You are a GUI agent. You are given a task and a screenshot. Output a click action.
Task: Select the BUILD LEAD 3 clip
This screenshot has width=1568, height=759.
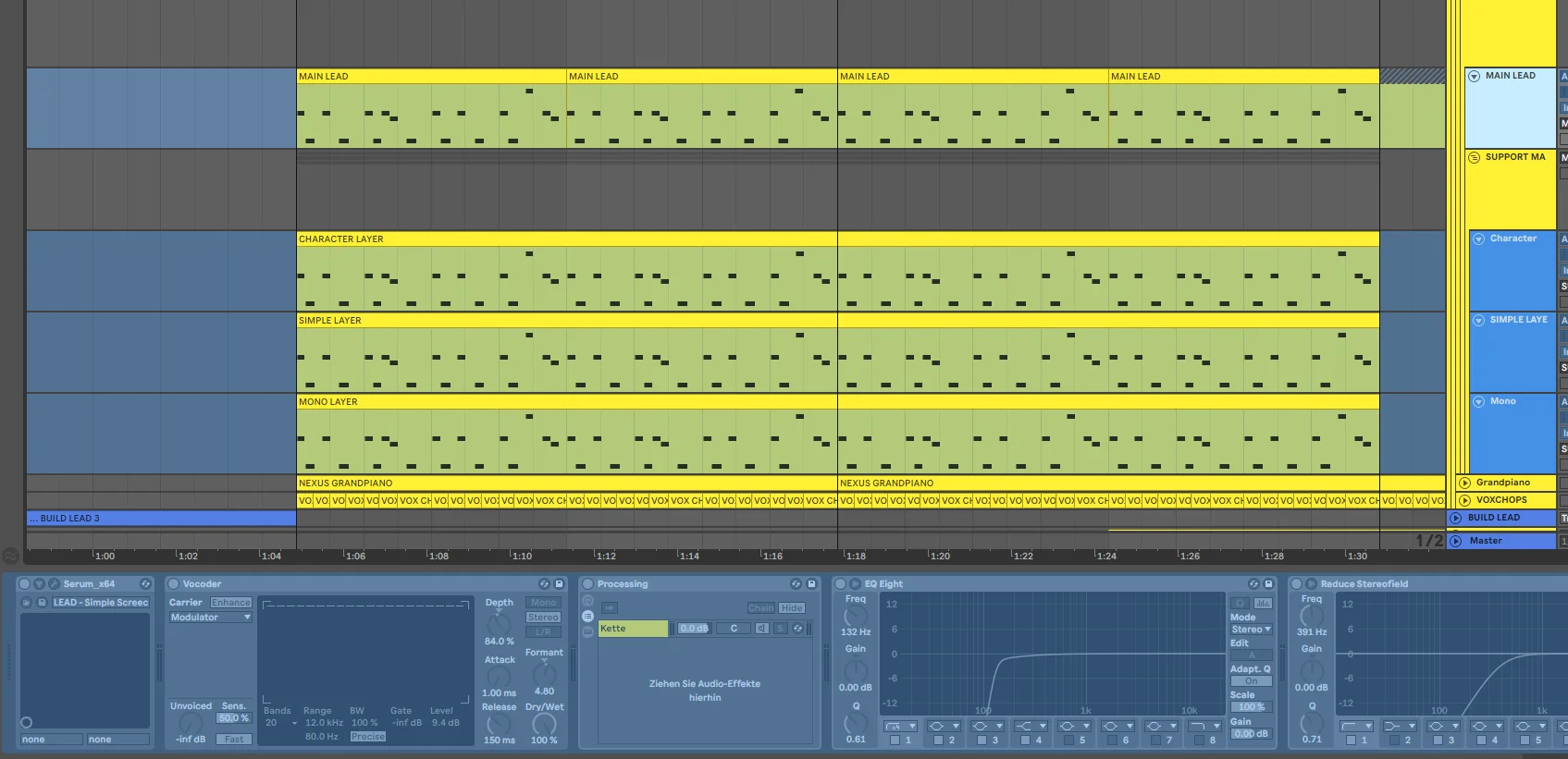[161, 519]
